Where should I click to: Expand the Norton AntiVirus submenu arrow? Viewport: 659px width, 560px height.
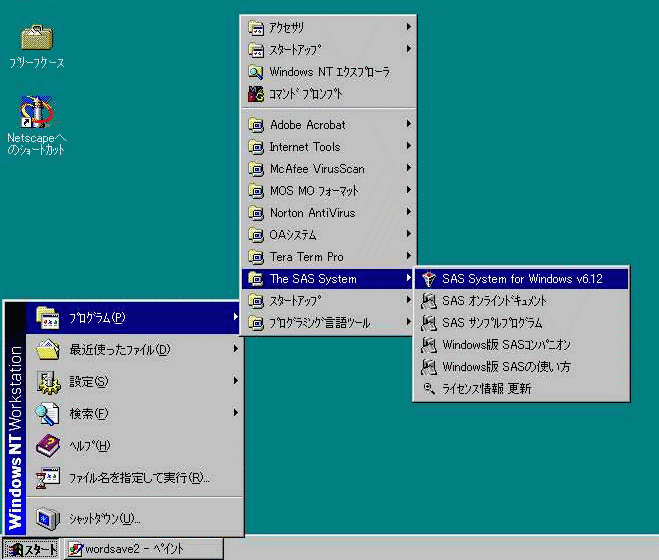pos(408,213)
